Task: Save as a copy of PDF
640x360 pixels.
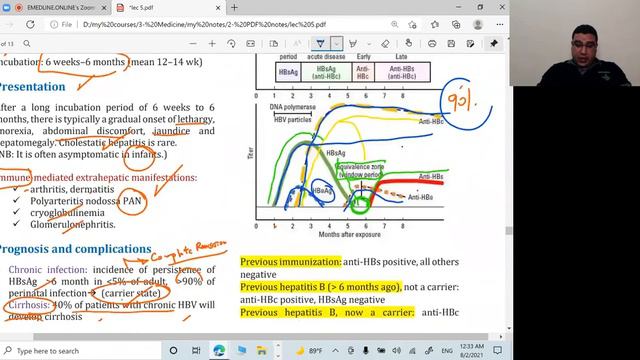Action: pyautogui.click(x=470, y=43)
